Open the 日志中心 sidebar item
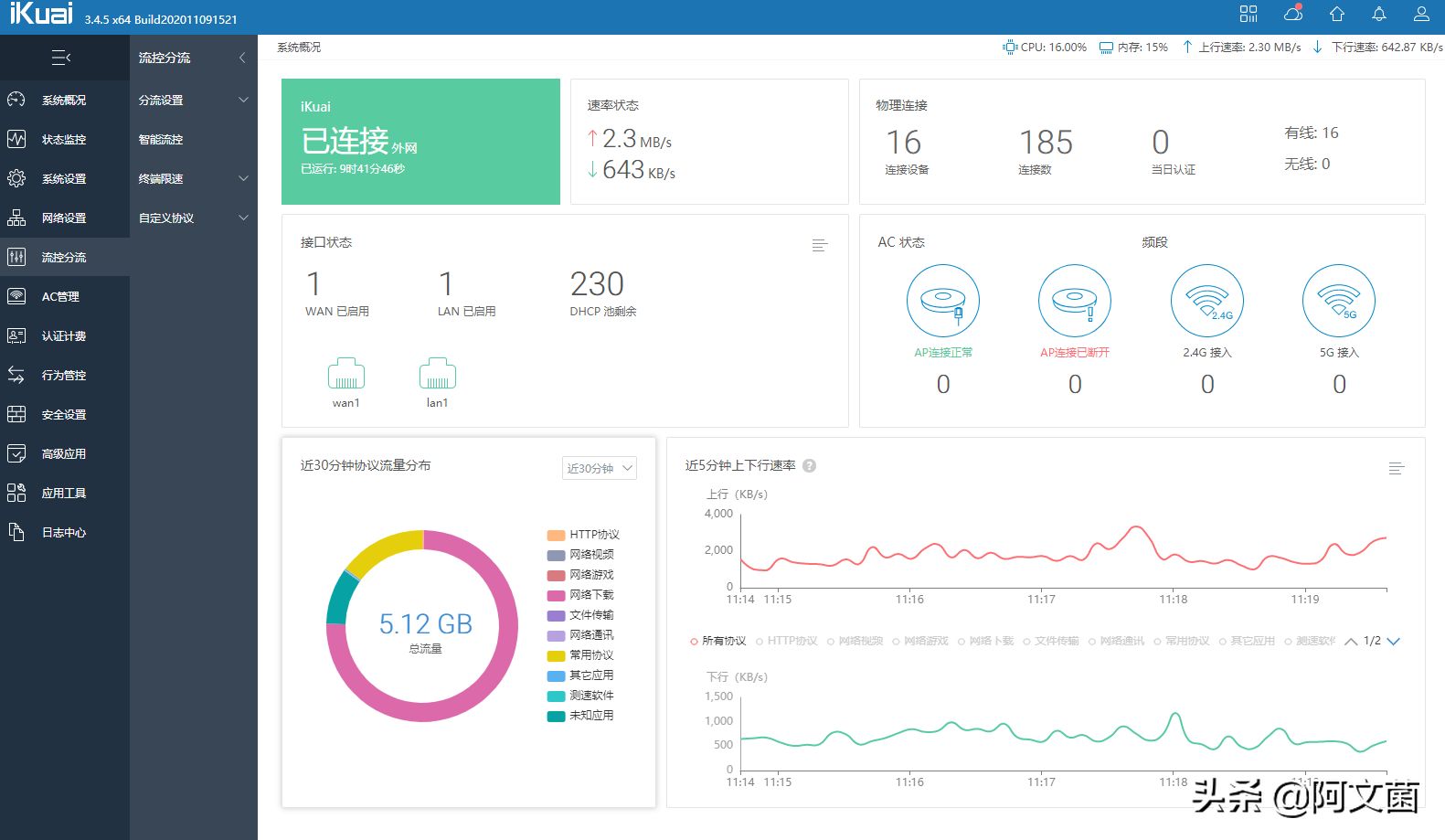Screen dimensions: 1445x840 tap(65, 532)
